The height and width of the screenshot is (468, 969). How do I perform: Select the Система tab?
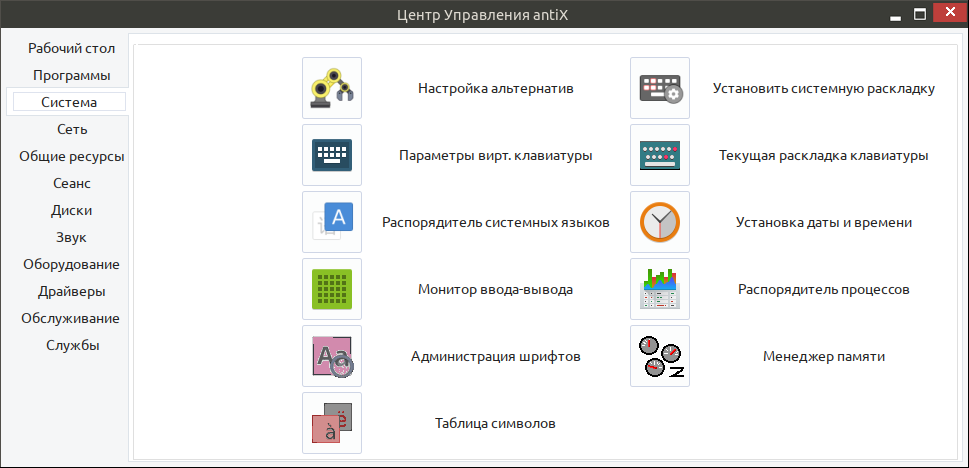(69, 102)
